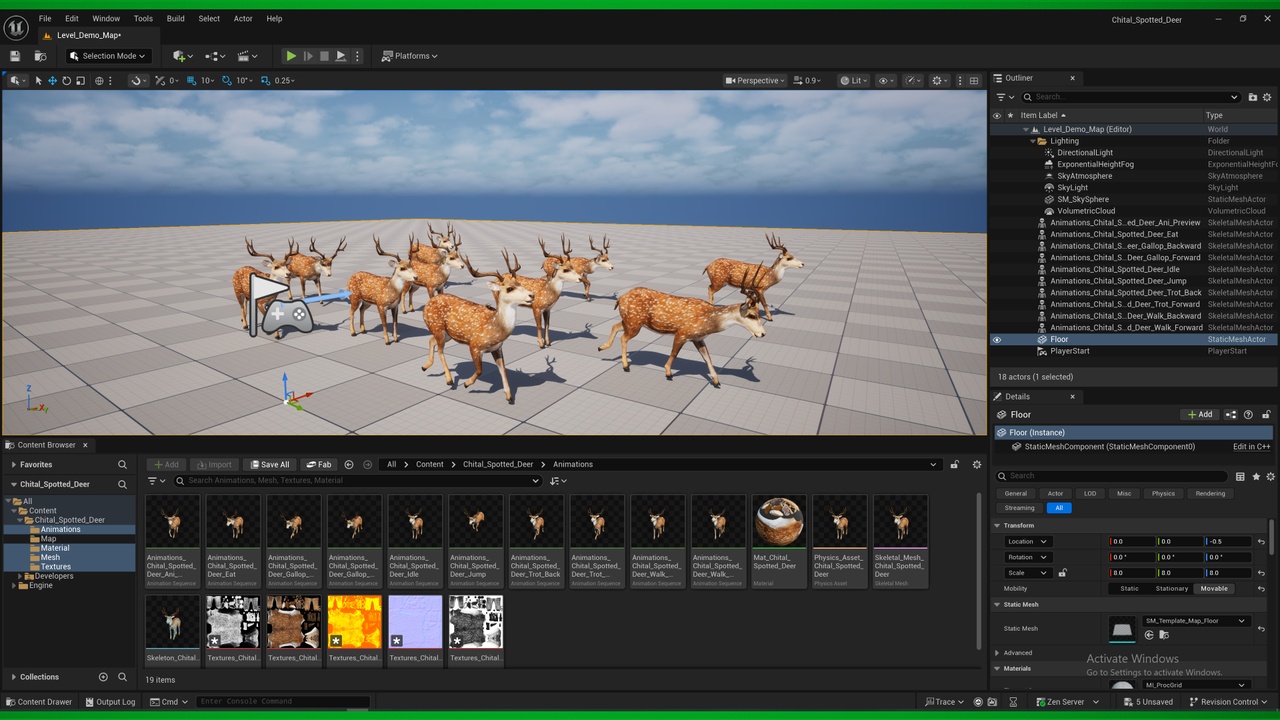The image size is (1280, 720).
Task: Open viewport settings gear menu
Action: (939, 81)
